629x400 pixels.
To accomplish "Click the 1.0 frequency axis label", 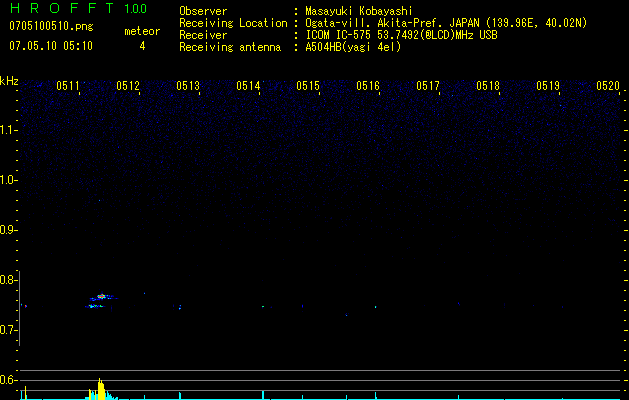I will click(x=8, y=180).
